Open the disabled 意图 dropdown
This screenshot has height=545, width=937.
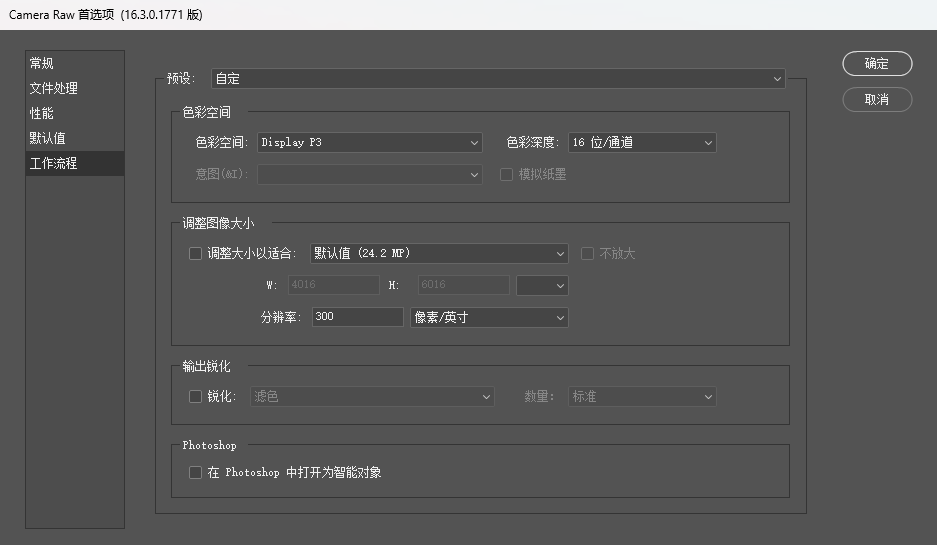[369, 174]
